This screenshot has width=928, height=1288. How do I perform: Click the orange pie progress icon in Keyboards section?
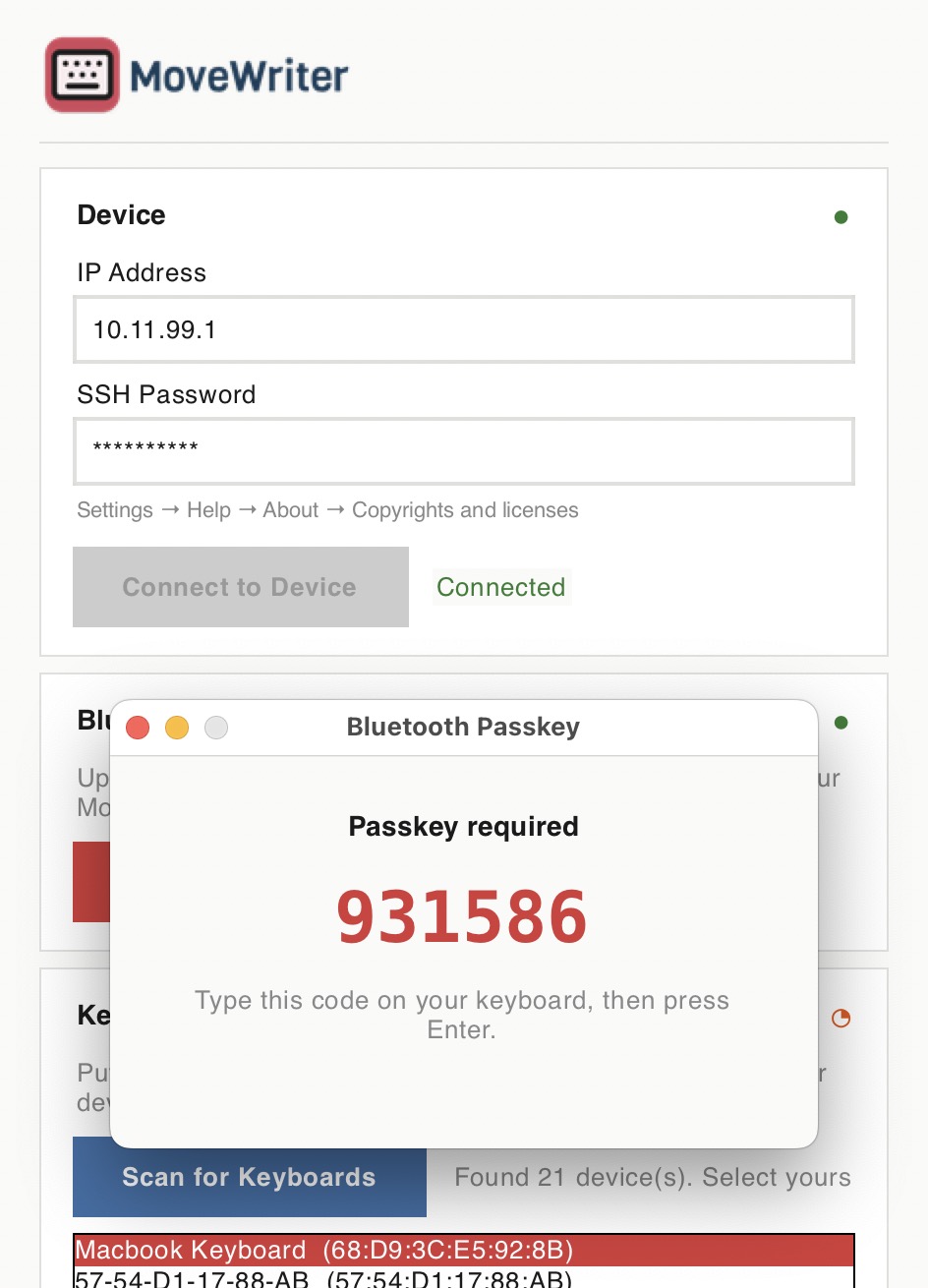click(841, 1020)
